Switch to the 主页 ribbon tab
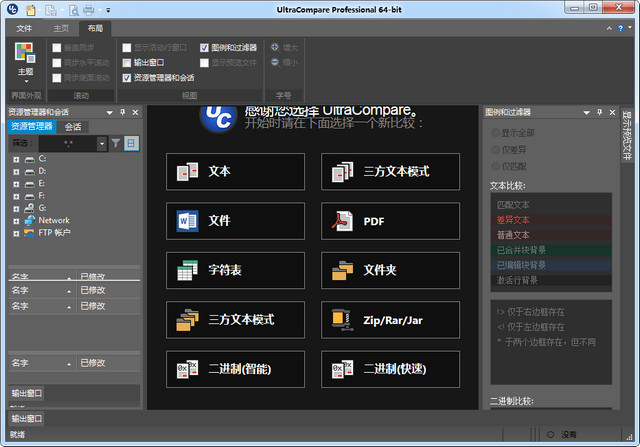 tap(61, 28)
